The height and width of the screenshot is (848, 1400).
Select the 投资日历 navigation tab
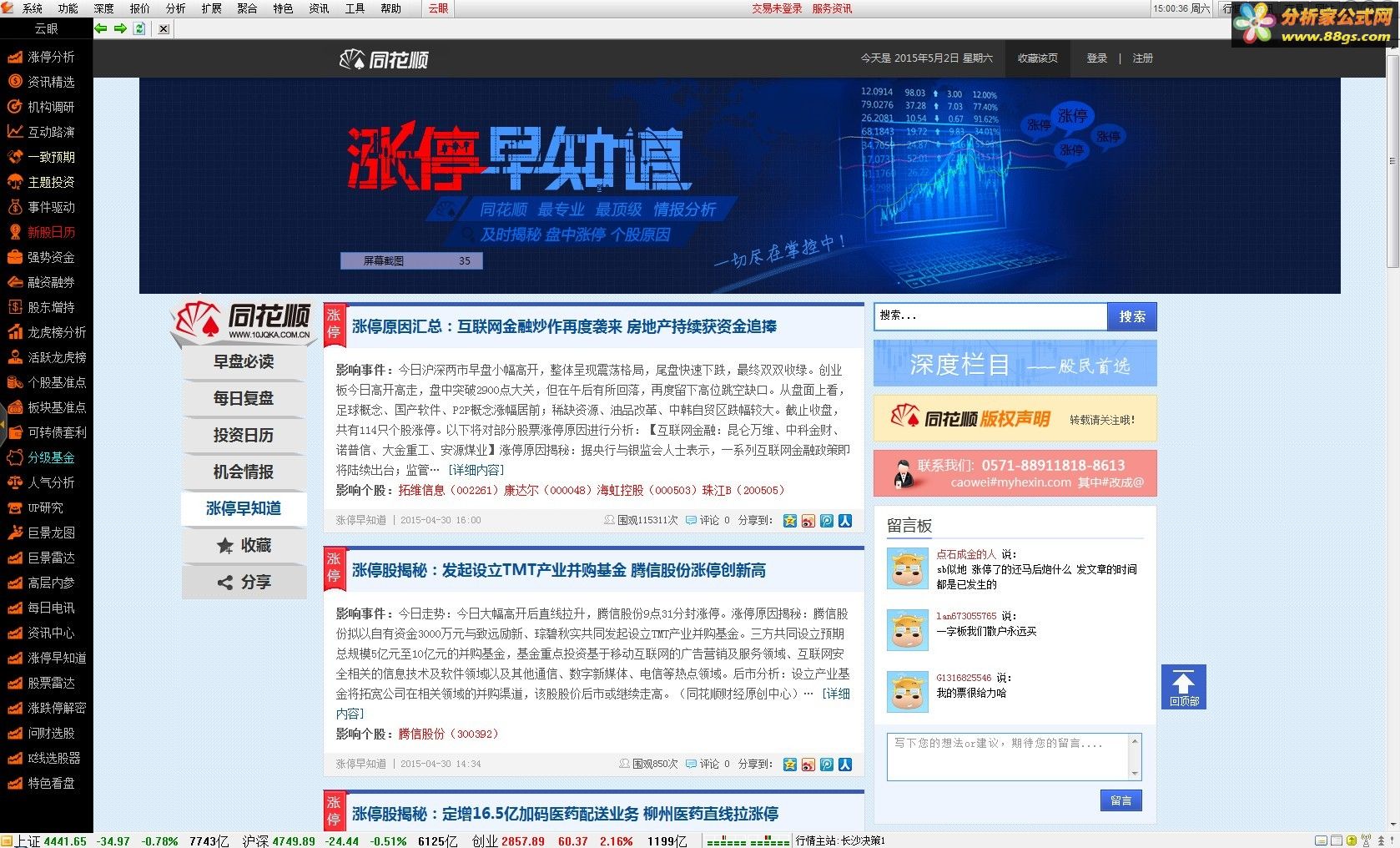tap(244, 435)
